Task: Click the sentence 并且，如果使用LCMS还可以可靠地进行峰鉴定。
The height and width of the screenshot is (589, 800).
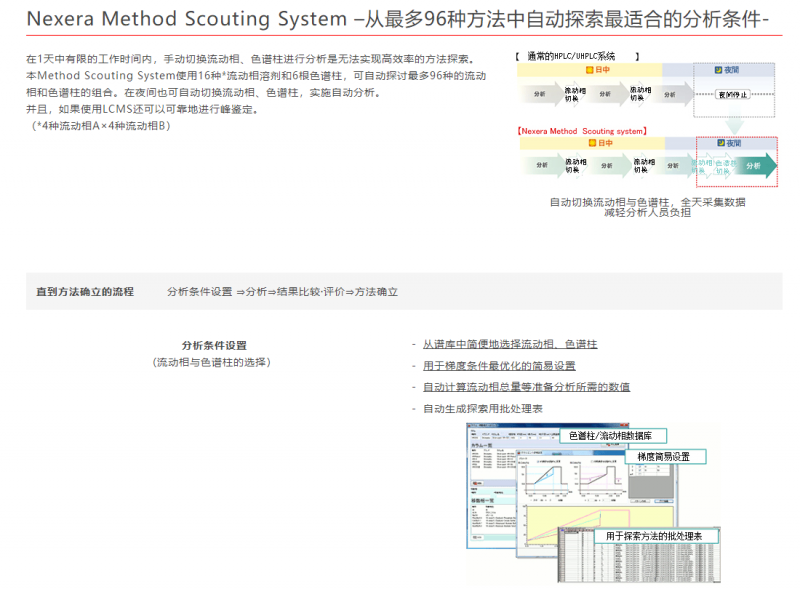Action: 143,109
